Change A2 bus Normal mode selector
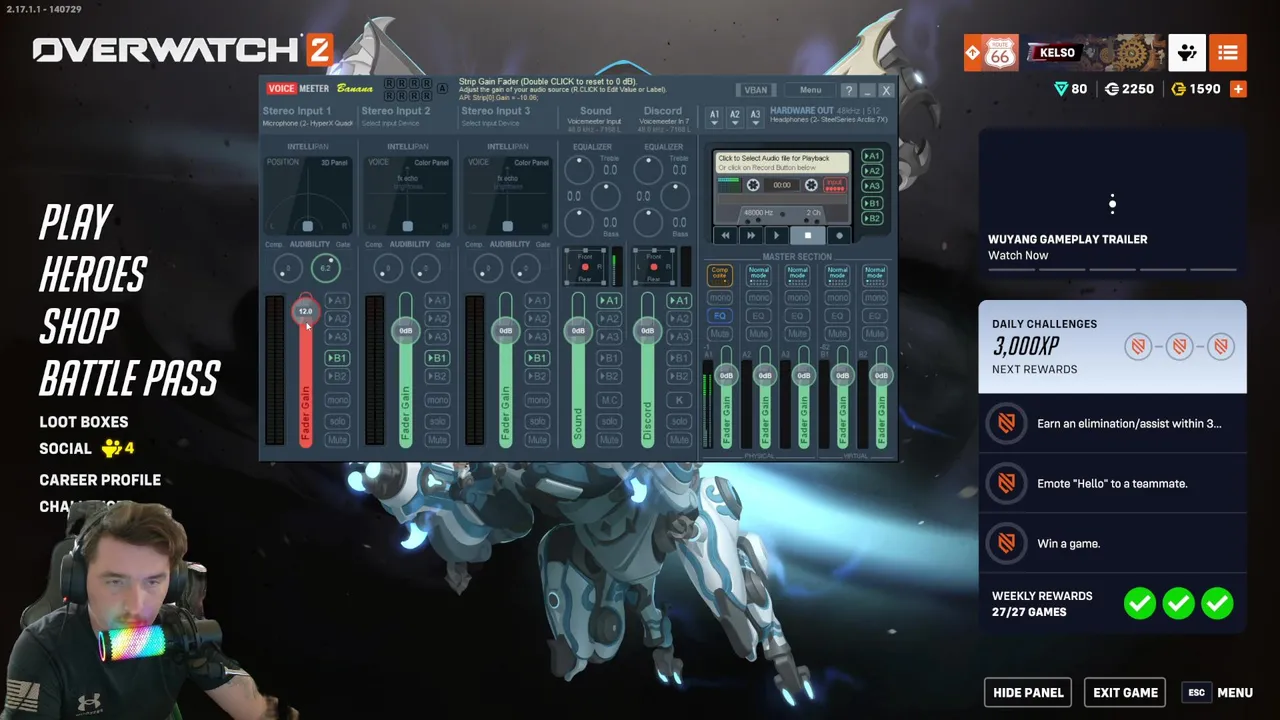This screenshot has height=720, width=1280. point(758,273)
